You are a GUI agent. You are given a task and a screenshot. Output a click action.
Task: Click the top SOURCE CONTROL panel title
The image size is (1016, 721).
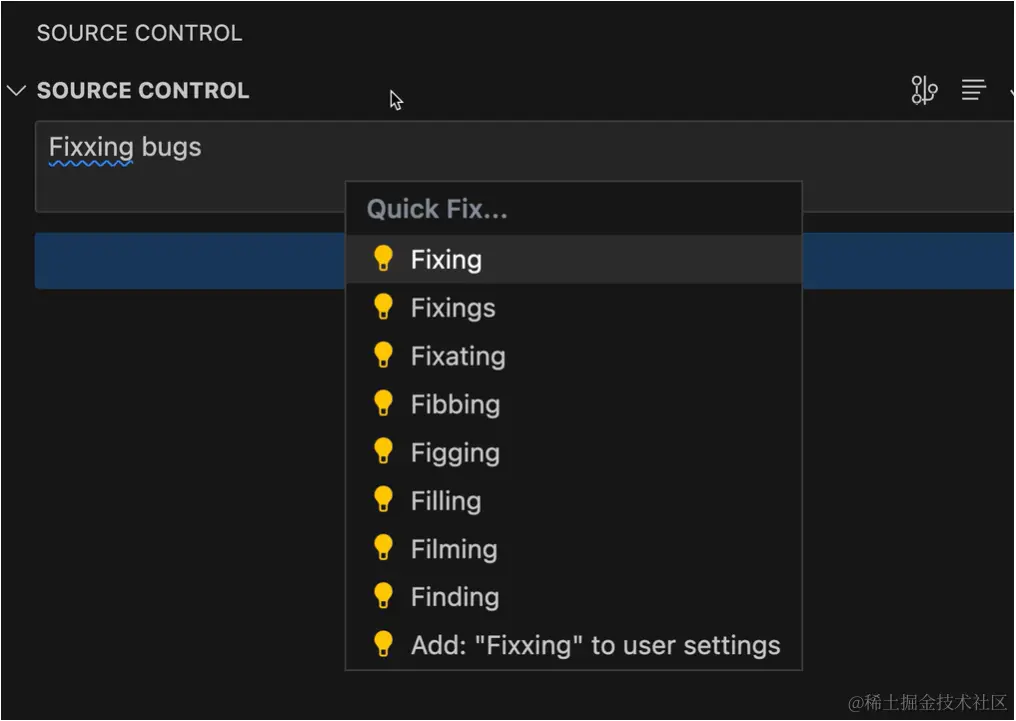(x=139, y=33)
